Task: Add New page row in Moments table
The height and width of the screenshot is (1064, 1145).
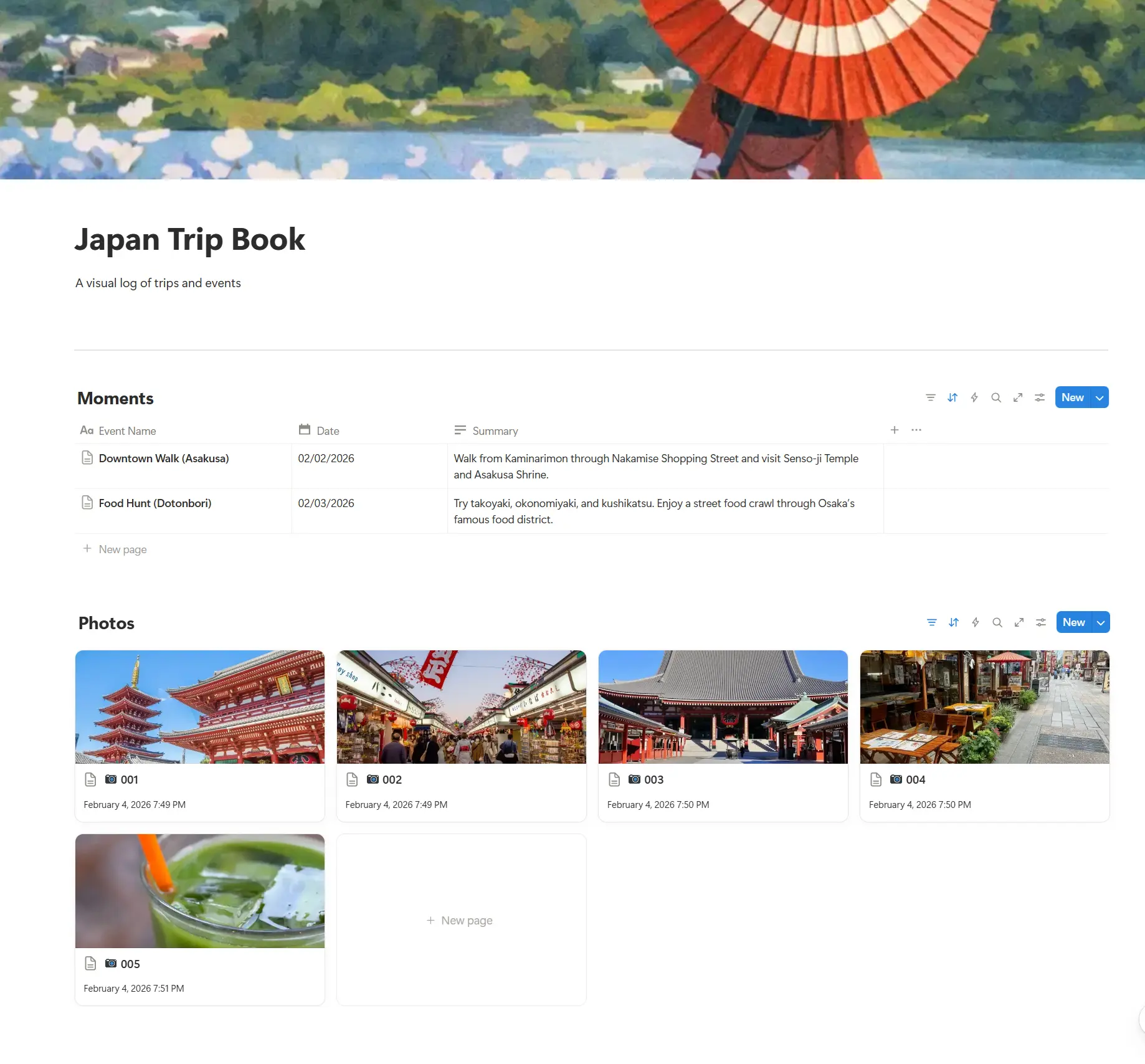Action: pos(123,549)
